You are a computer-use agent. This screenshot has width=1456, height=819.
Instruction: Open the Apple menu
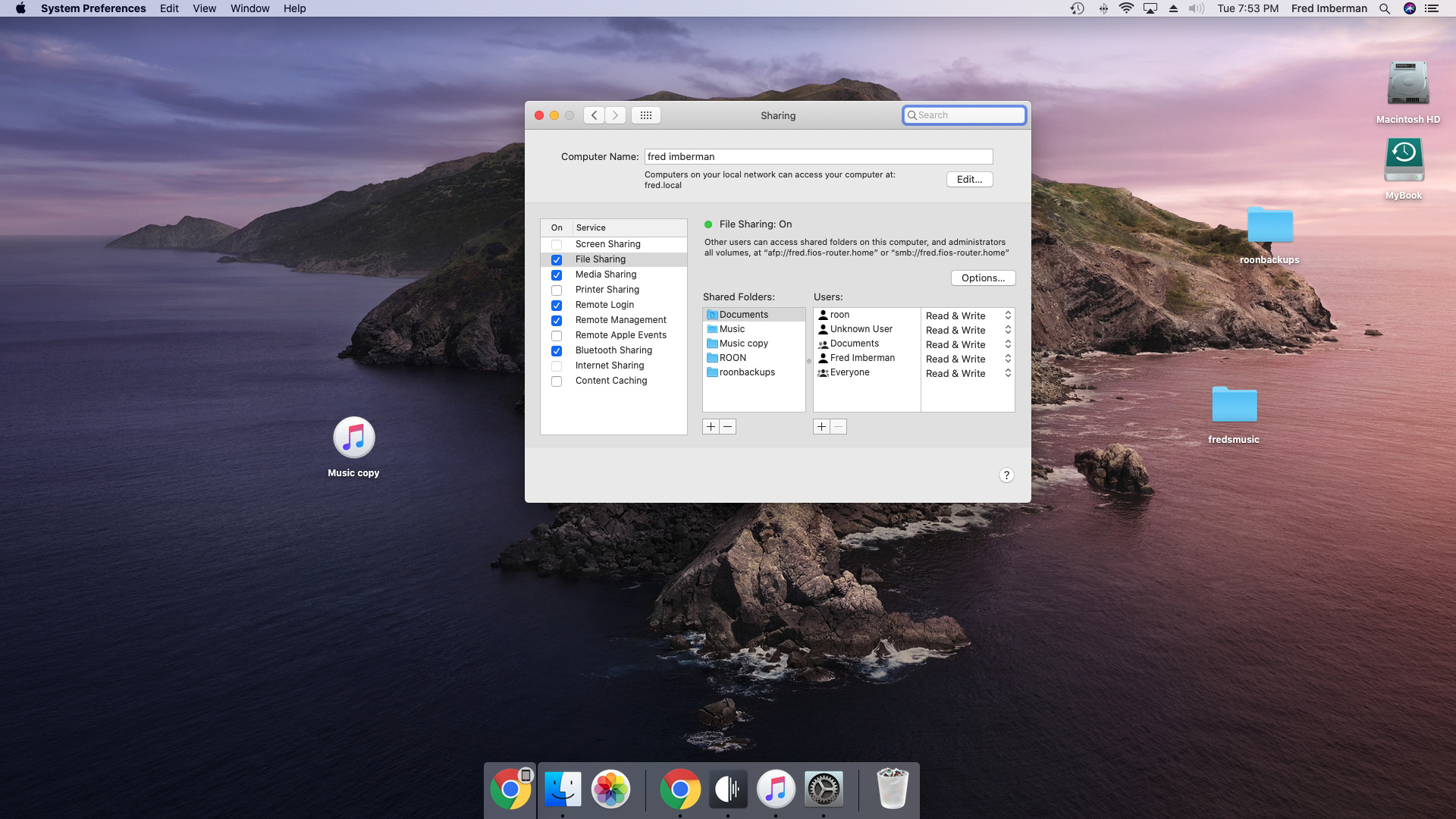[x=20, y=8]
